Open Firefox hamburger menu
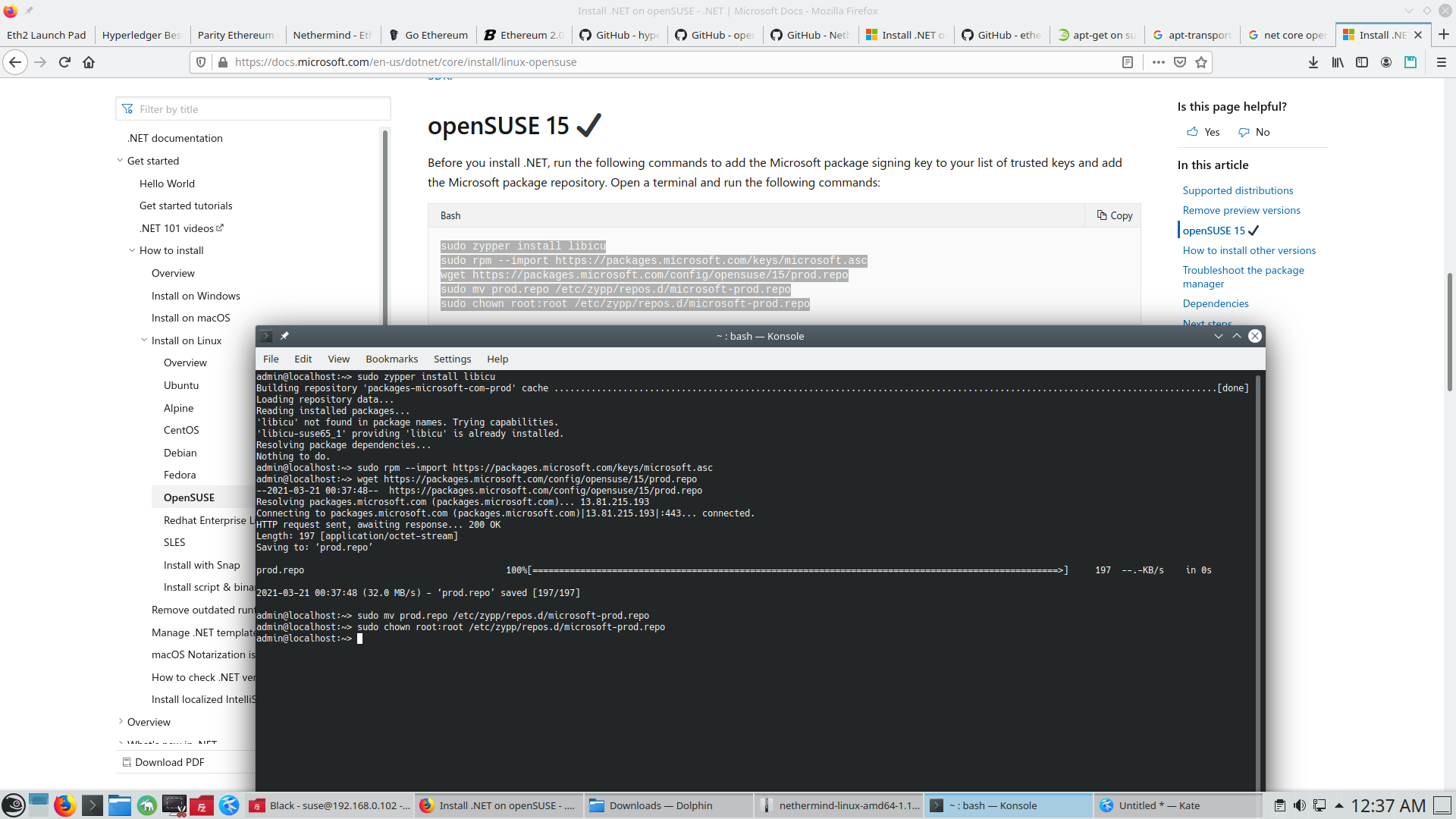 (x=1442, y=62)
